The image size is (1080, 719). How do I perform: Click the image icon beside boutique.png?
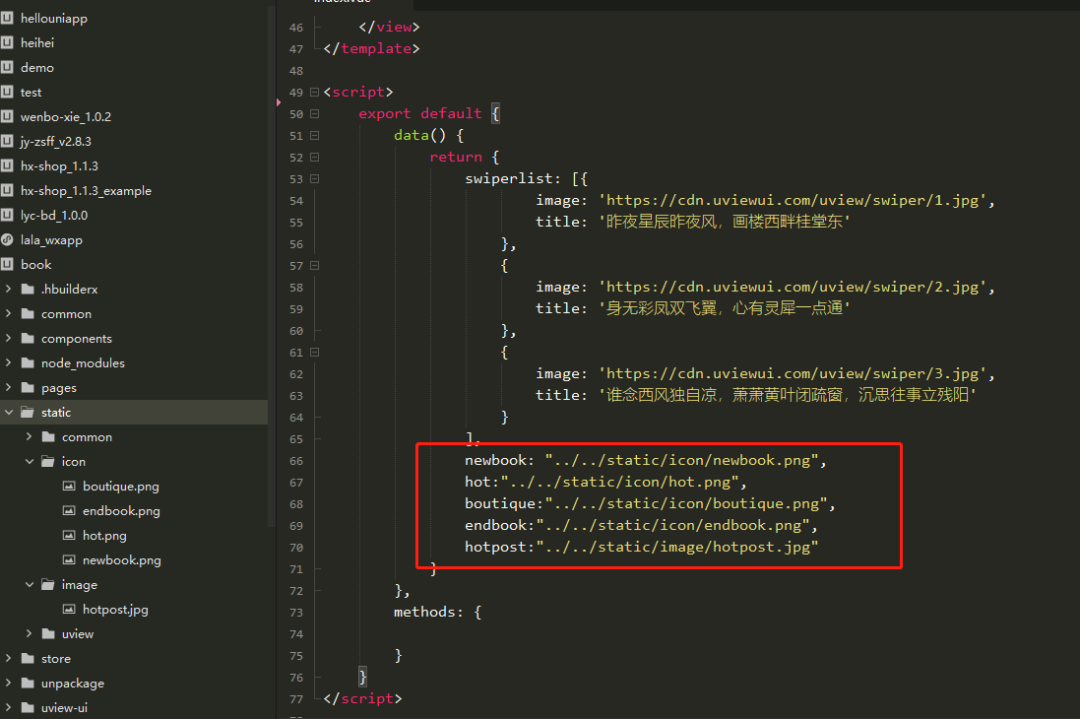coord(69,486)
